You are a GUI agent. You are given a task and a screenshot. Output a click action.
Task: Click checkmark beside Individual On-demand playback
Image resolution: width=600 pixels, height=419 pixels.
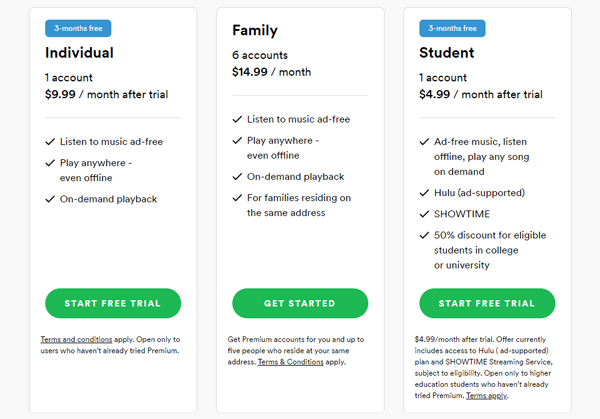pos(50,198)
